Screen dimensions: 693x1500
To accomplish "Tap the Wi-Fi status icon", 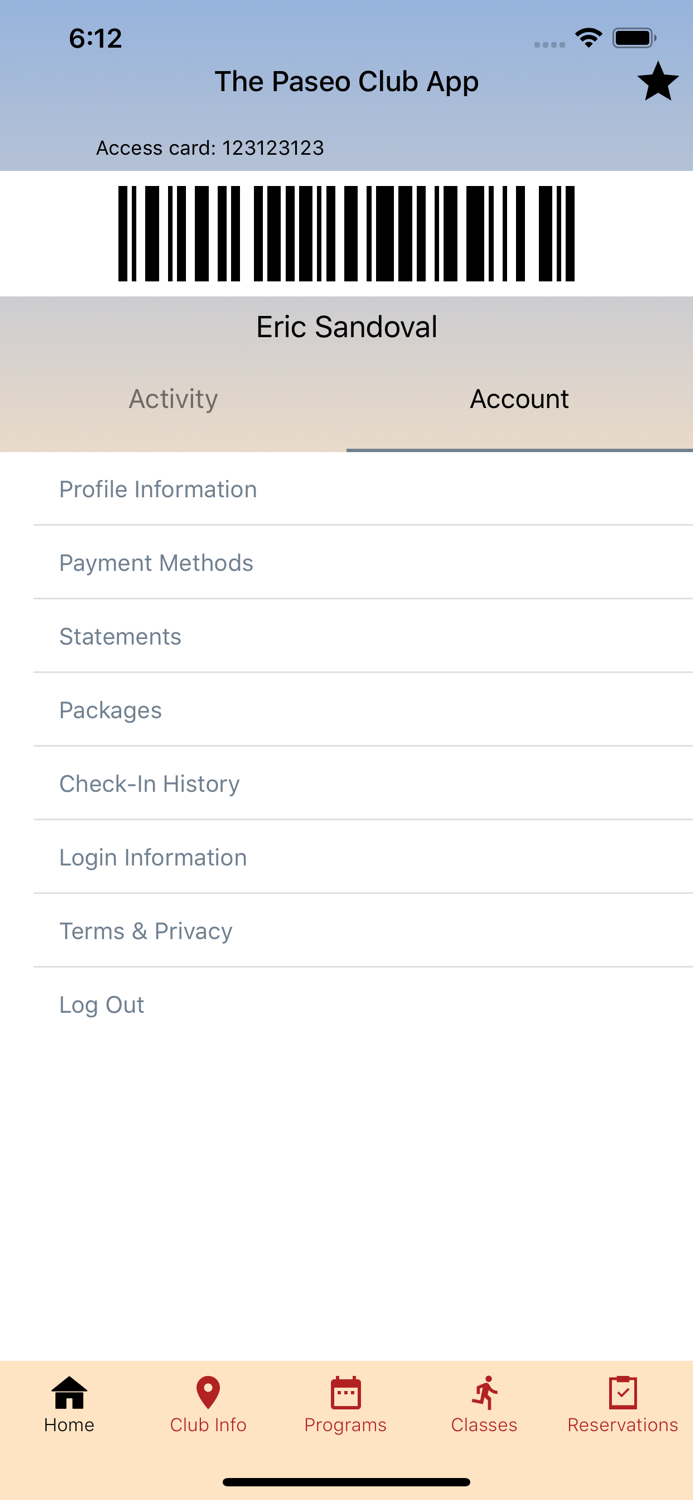I will 588,37.
